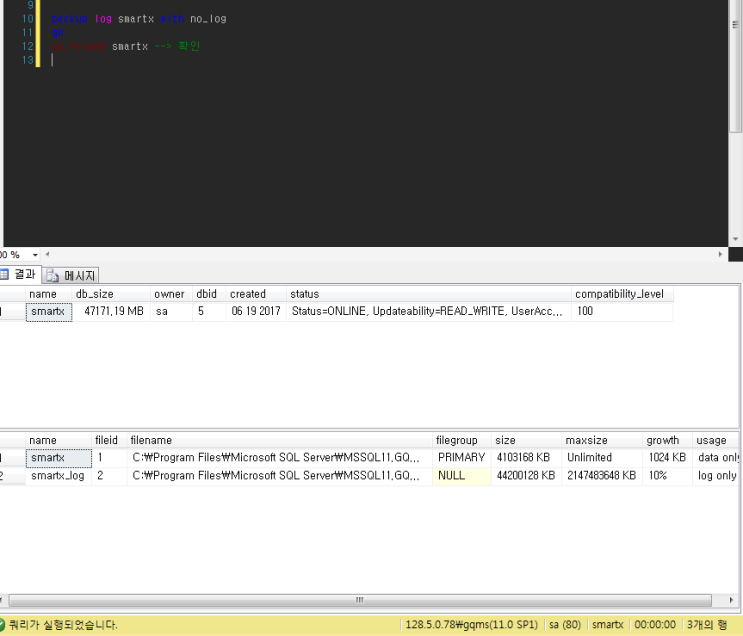The image size is (743, 636).
Task: Select the 47171.19 MB cell
Action: 111,311
